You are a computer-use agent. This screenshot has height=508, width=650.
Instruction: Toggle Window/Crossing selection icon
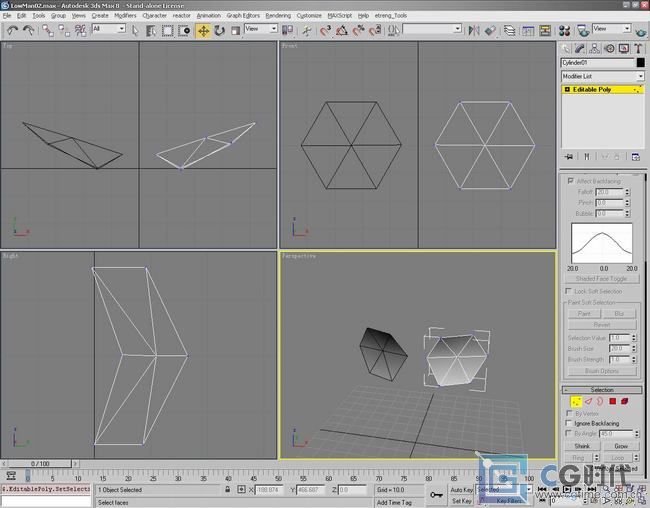coord(184,30)
